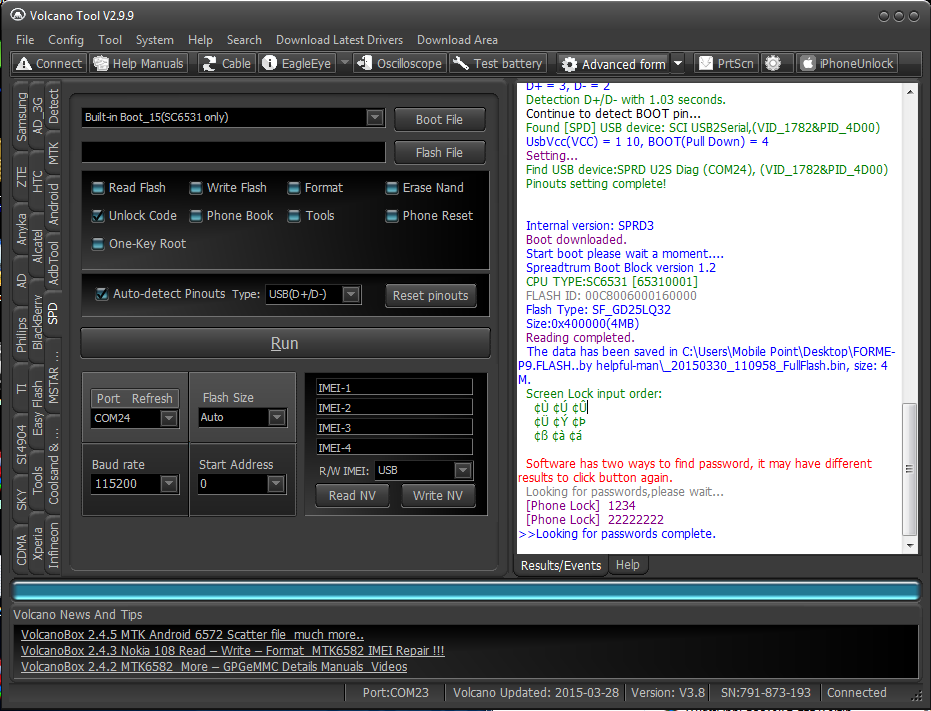Tick the Erase Nand checkbox
The height and width of the screenshot is (711, 931).
391,188
